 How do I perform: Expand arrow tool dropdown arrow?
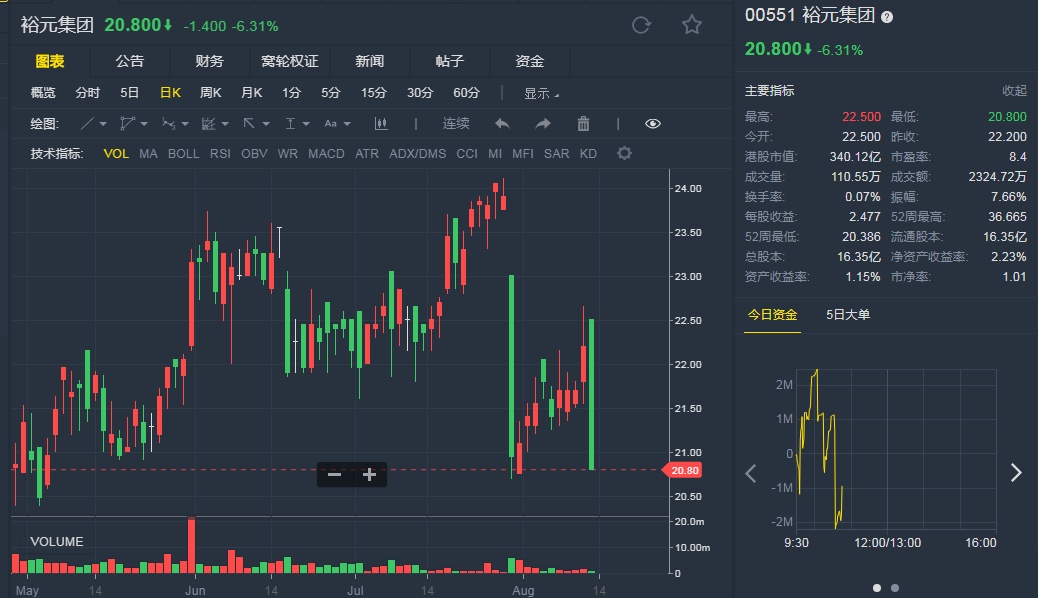pos(265,124)
